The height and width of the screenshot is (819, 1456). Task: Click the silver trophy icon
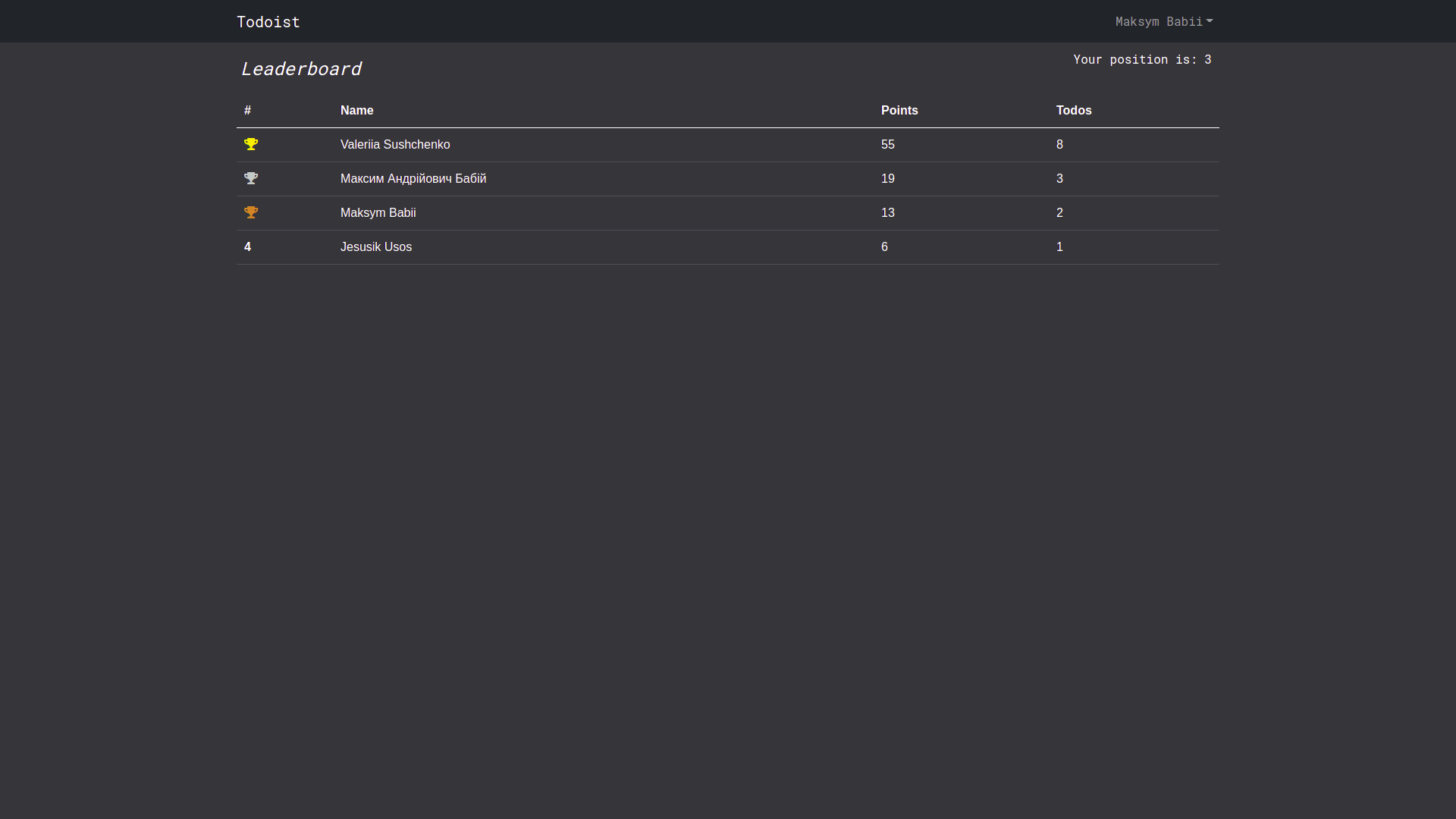[251, 178]
